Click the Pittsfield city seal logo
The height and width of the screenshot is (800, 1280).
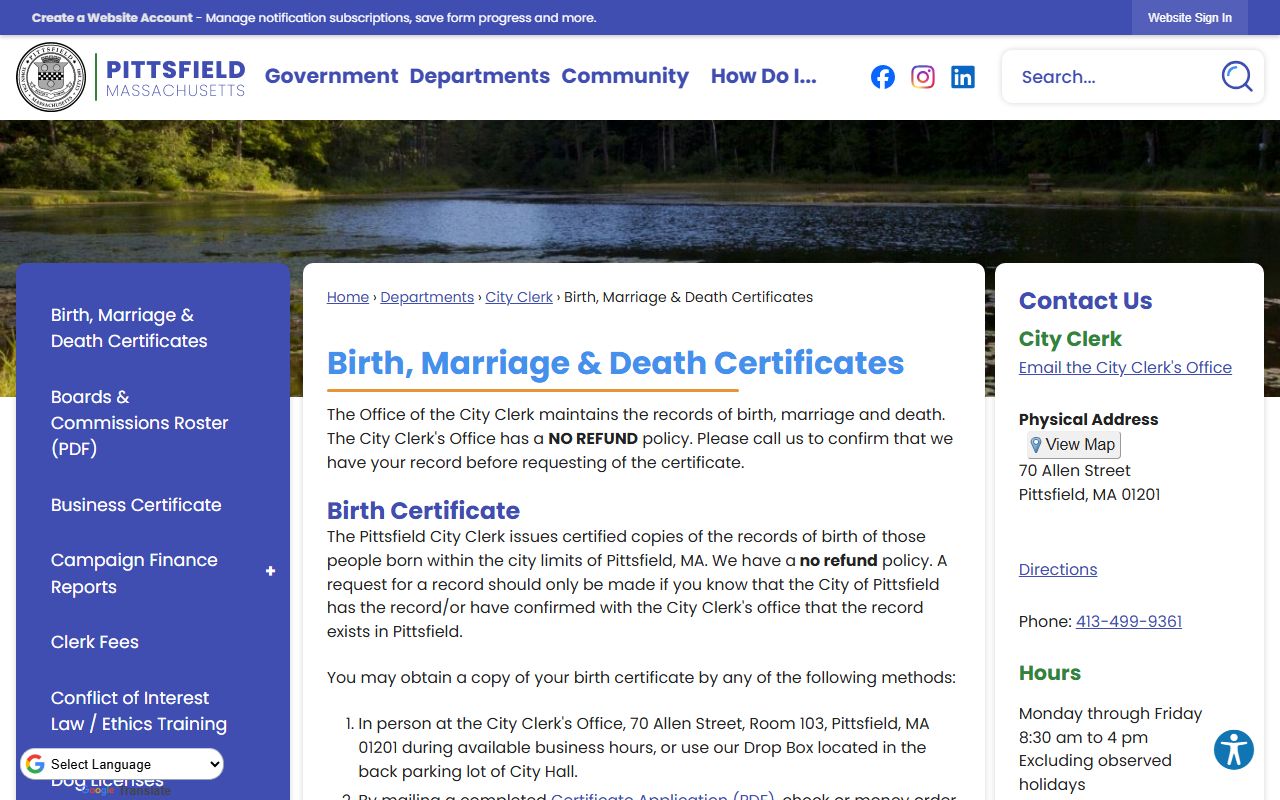point(52,77)
